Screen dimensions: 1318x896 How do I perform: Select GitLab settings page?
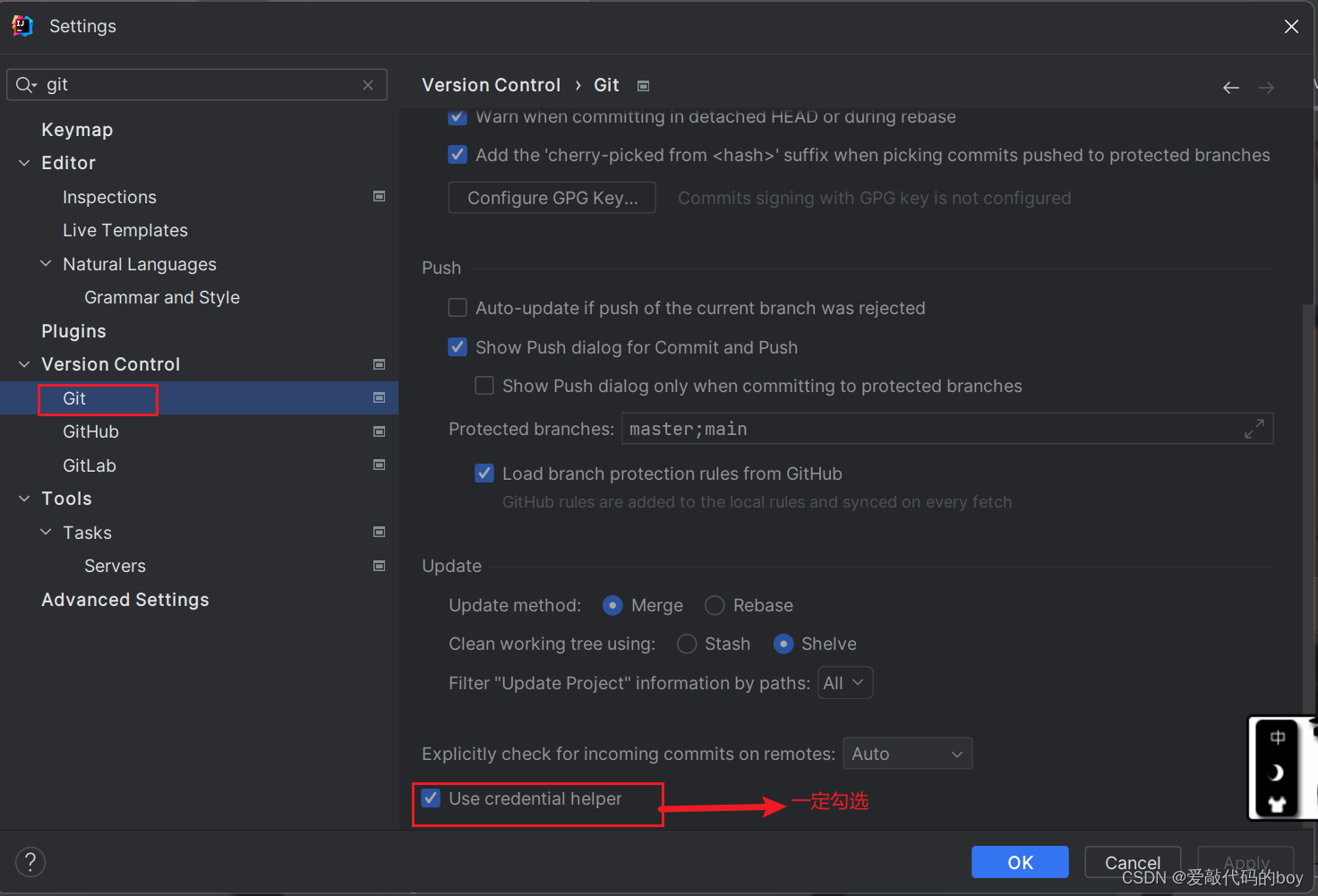pos(90,465)
